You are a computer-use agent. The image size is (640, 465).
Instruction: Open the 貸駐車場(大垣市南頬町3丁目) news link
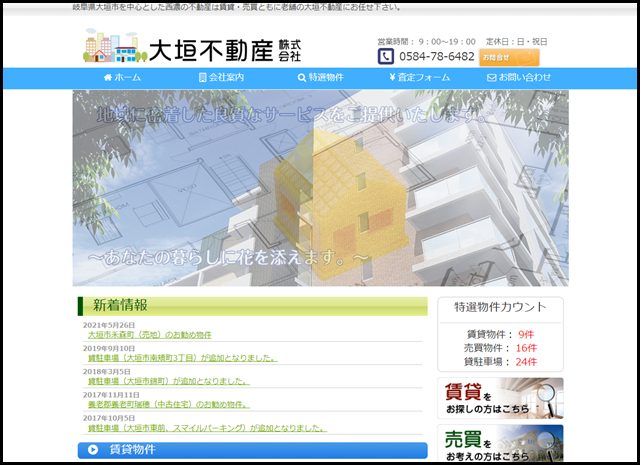[183, 358]
